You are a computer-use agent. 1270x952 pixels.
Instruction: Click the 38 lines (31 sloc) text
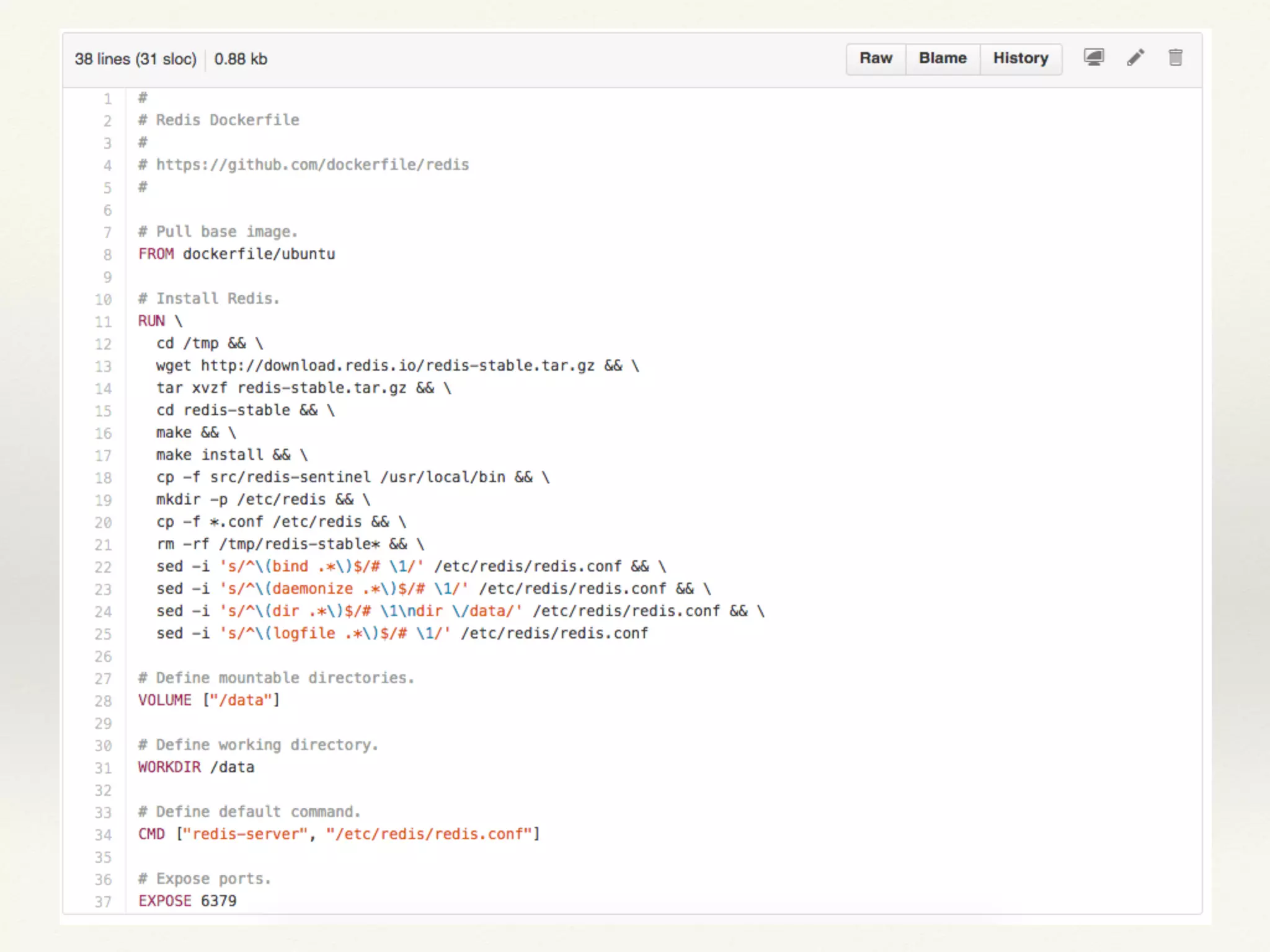[x=135, y=59]
